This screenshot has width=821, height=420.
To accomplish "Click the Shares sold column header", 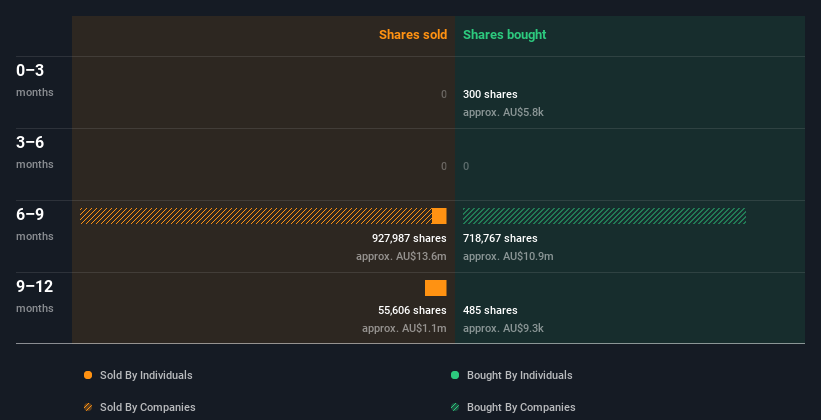I will [x=412, y=35].
